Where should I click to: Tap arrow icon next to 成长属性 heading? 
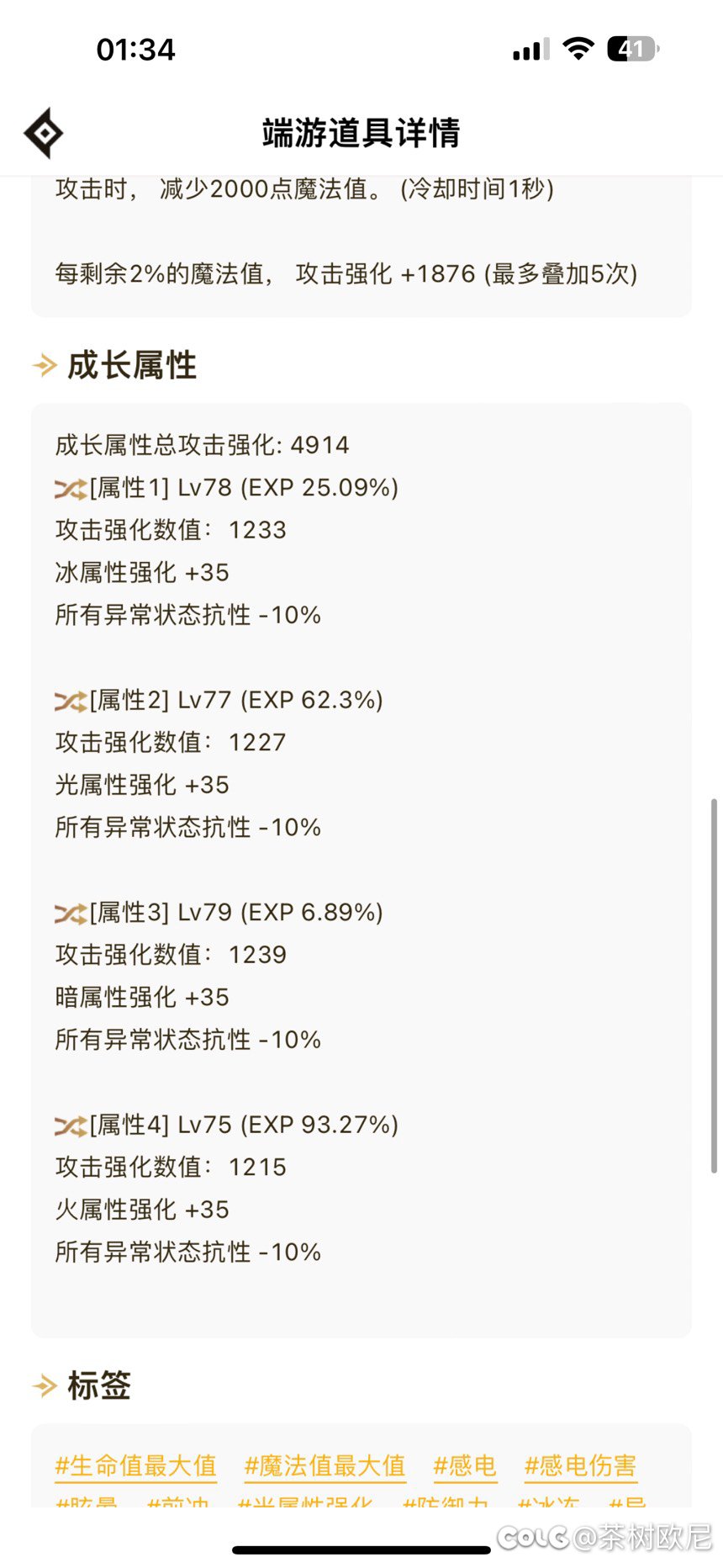pyautogui.click(x=45, y=365)
